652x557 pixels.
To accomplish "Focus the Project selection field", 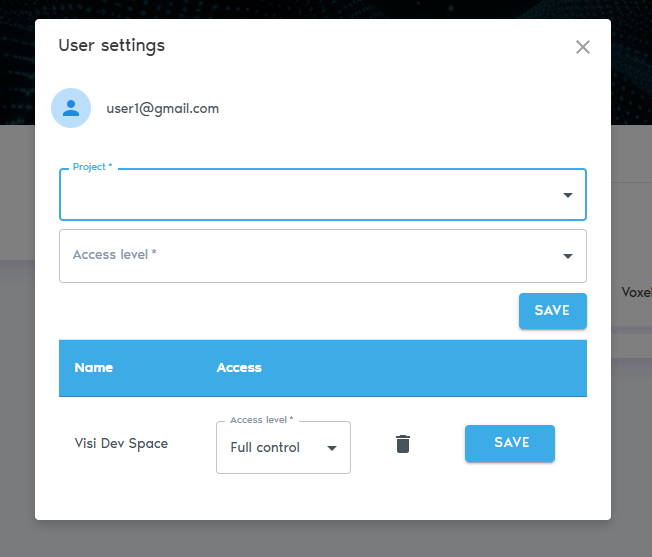I will tap(310, 195).
